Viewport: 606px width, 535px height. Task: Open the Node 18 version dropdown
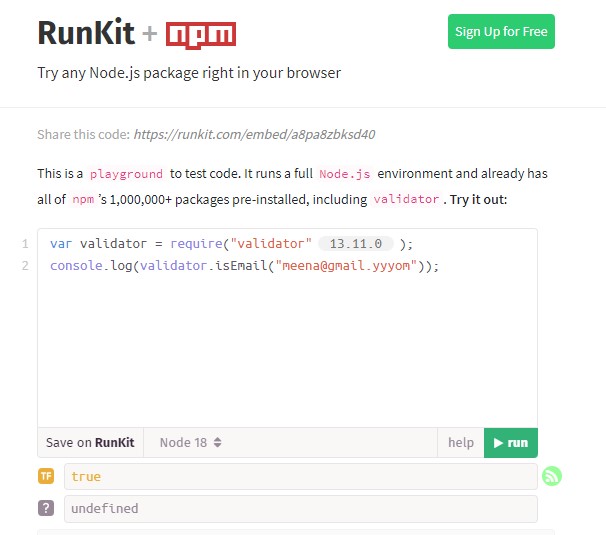click(x=191, y=443)
